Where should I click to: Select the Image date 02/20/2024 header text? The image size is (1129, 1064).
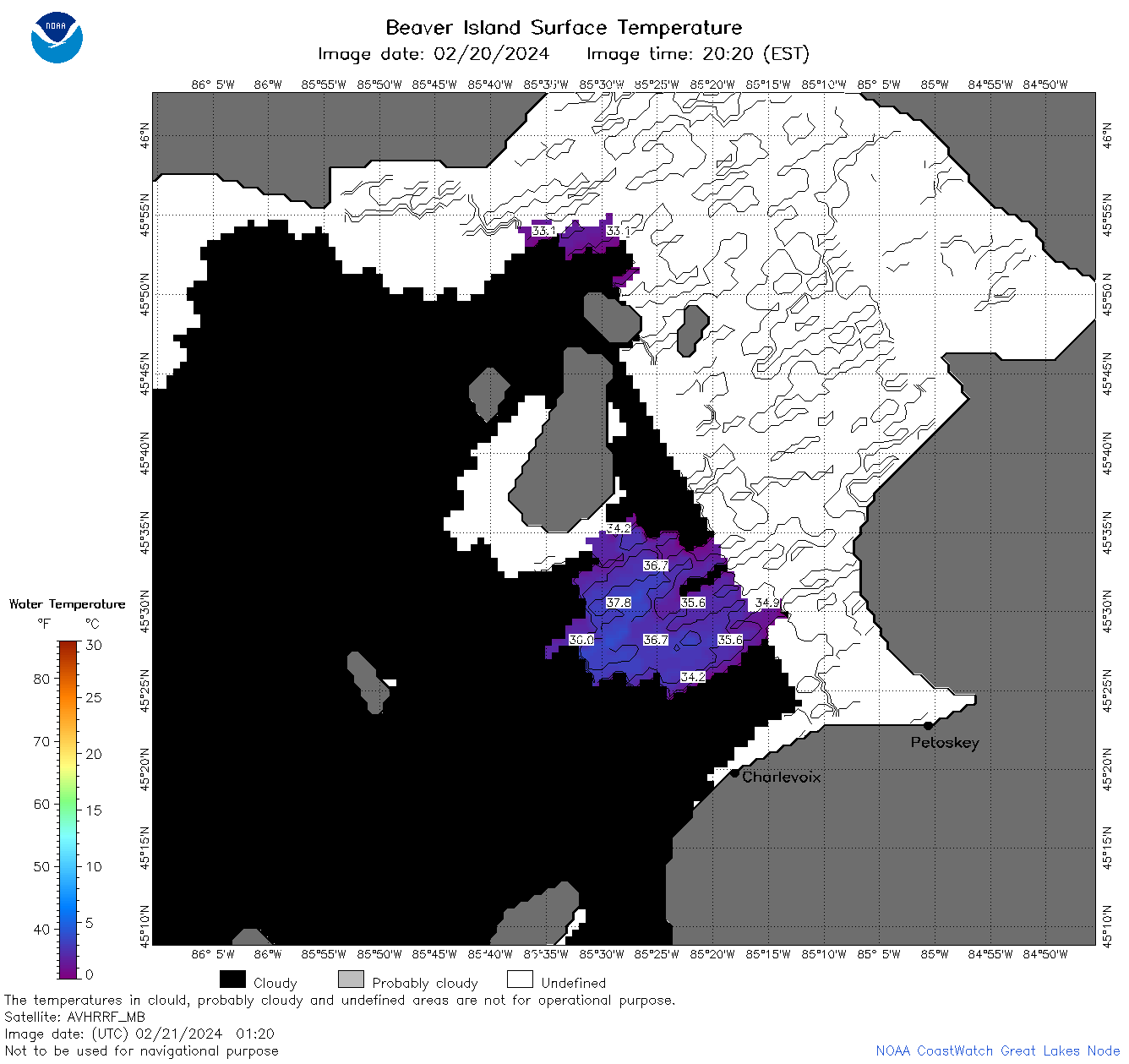[434, 54]
